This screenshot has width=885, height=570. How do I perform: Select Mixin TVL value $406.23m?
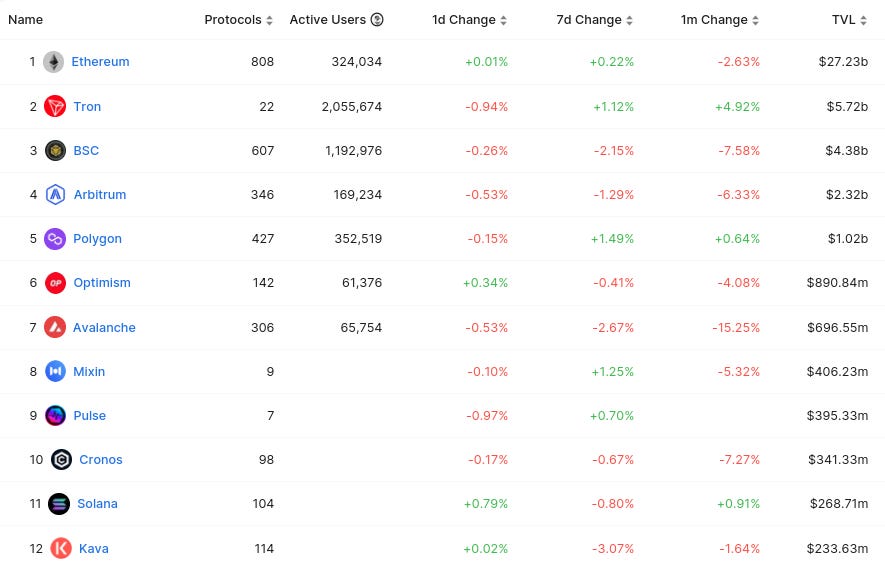point(837,372)
